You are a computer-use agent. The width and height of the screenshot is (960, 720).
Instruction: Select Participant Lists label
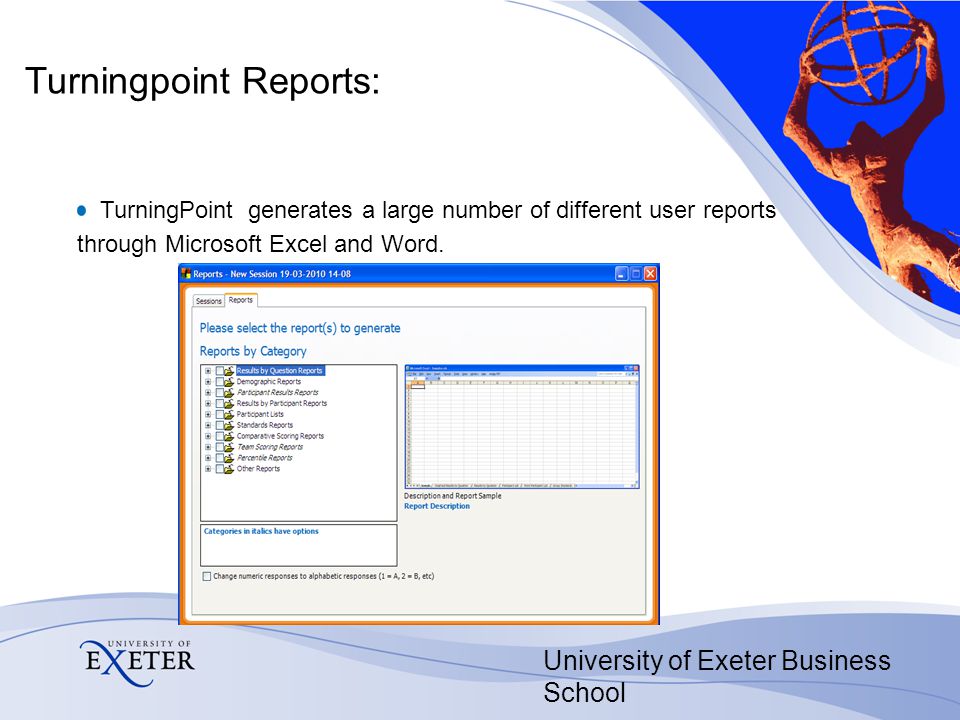click(x=260, y=414)
